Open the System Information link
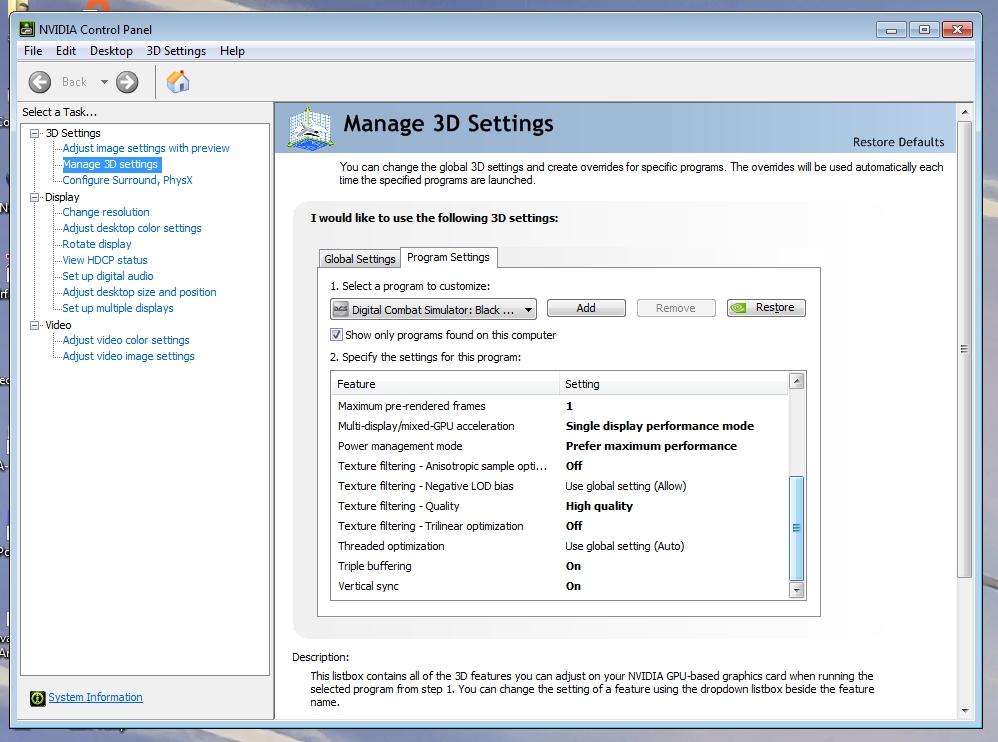Image resolution: width=998 pixels, height=742 pixels. point(95,697)
